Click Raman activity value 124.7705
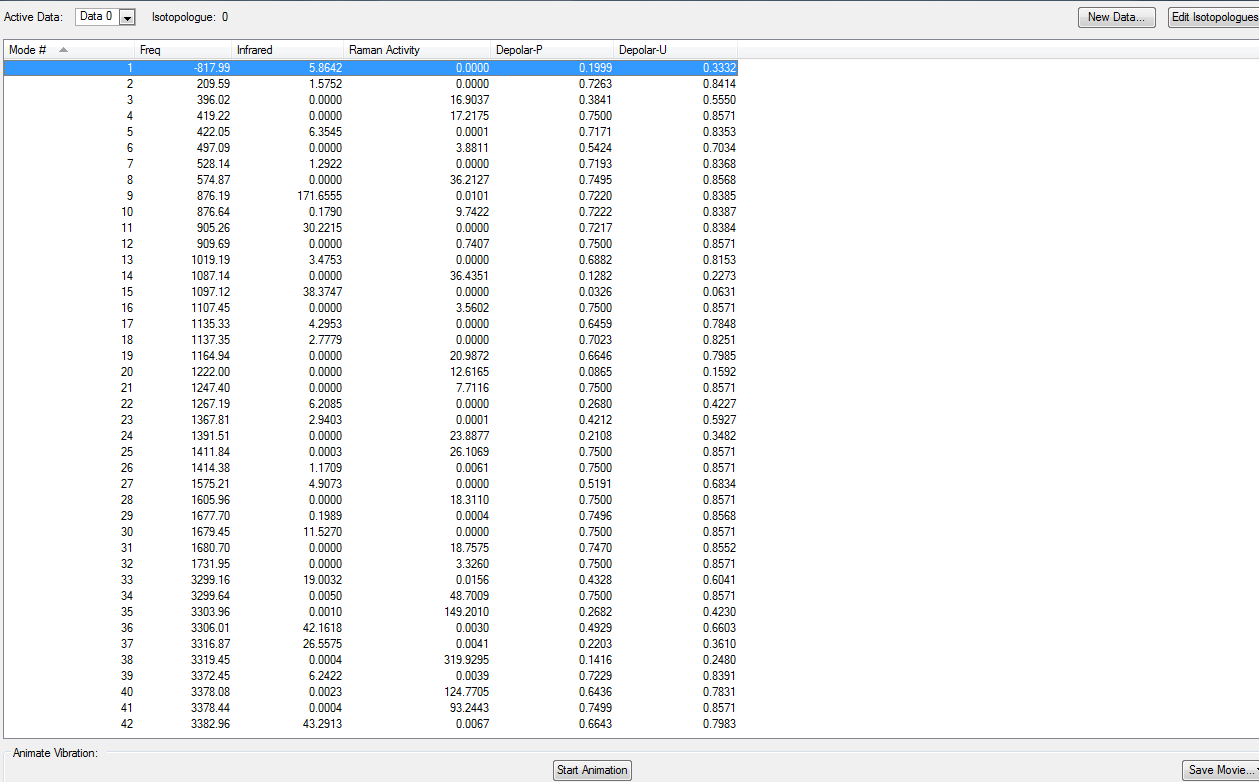Image resolution: width=1259 pixels, height=782 pixels. pos(467,692)
